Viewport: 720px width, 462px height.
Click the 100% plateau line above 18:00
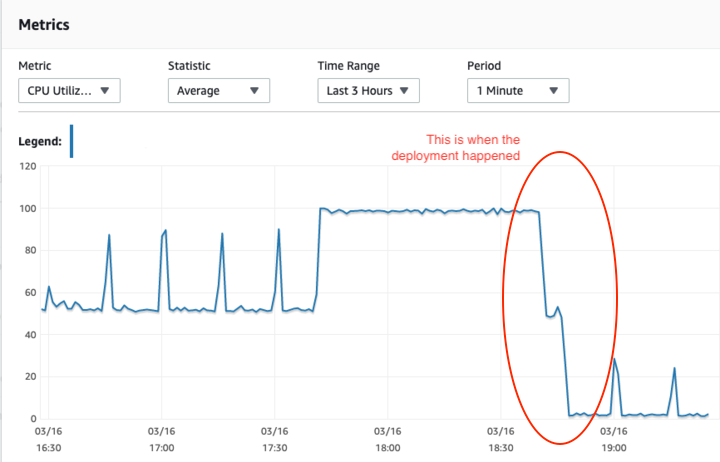(388, 211)
